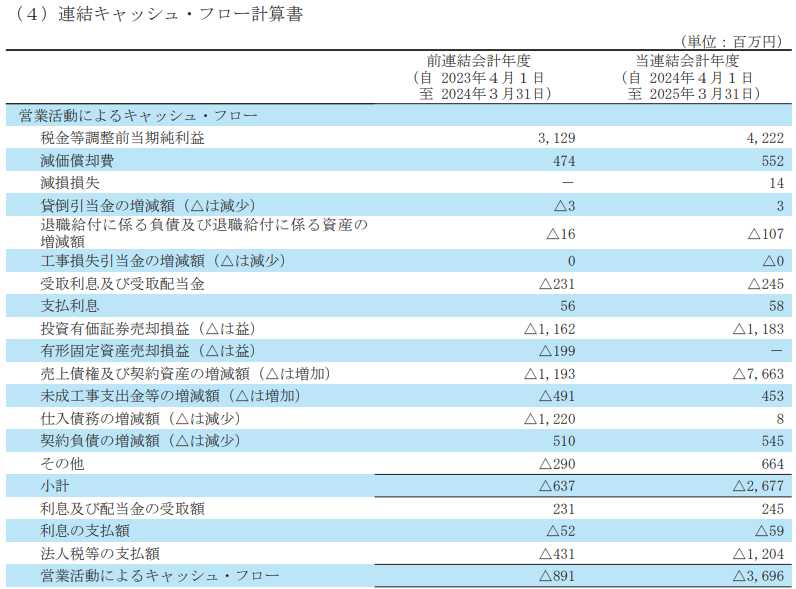Click the 税金等調整前当期純利益 row label
The height and width of the screenshot is (589, 796).
click(122, 138)
